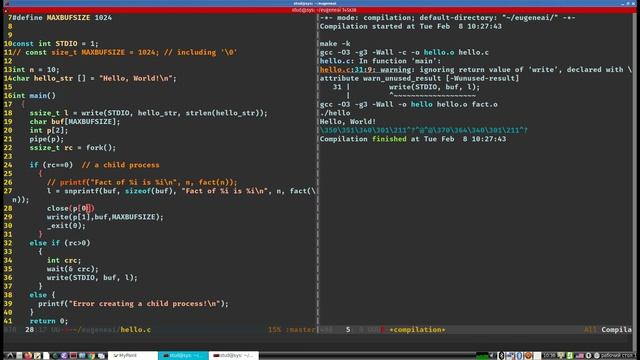Click the commented-out printf "Fact of" line

click(142, 182)
